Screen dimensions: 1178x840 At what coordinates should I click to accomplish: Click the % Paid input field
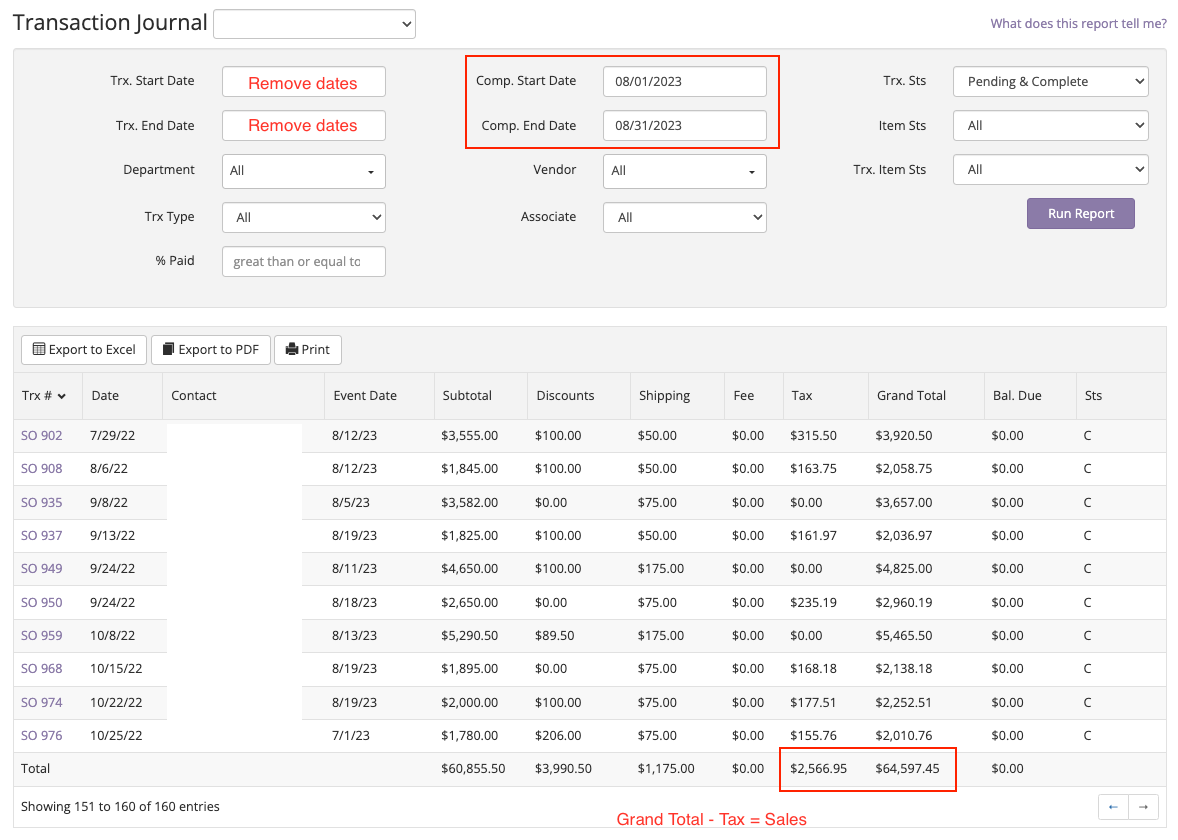click(x=303, y=262)
